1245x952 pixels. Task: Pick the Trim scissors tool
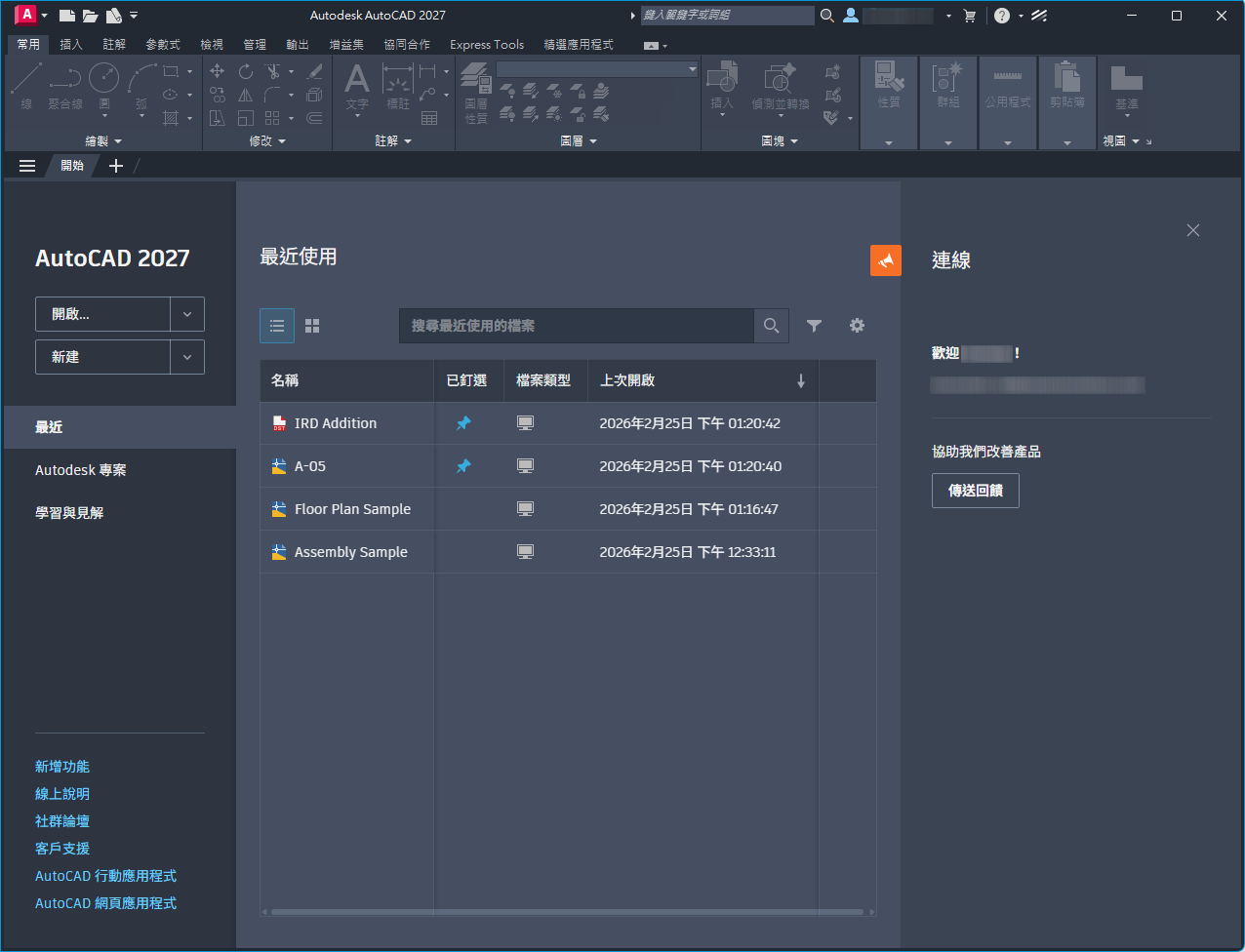(x=273, y=71)
